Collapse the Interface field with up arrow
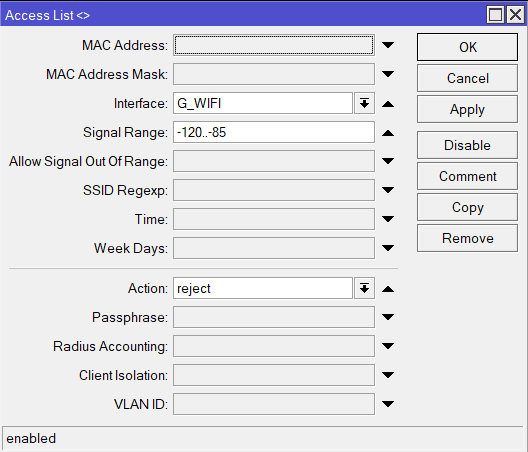 click(388, 104)
